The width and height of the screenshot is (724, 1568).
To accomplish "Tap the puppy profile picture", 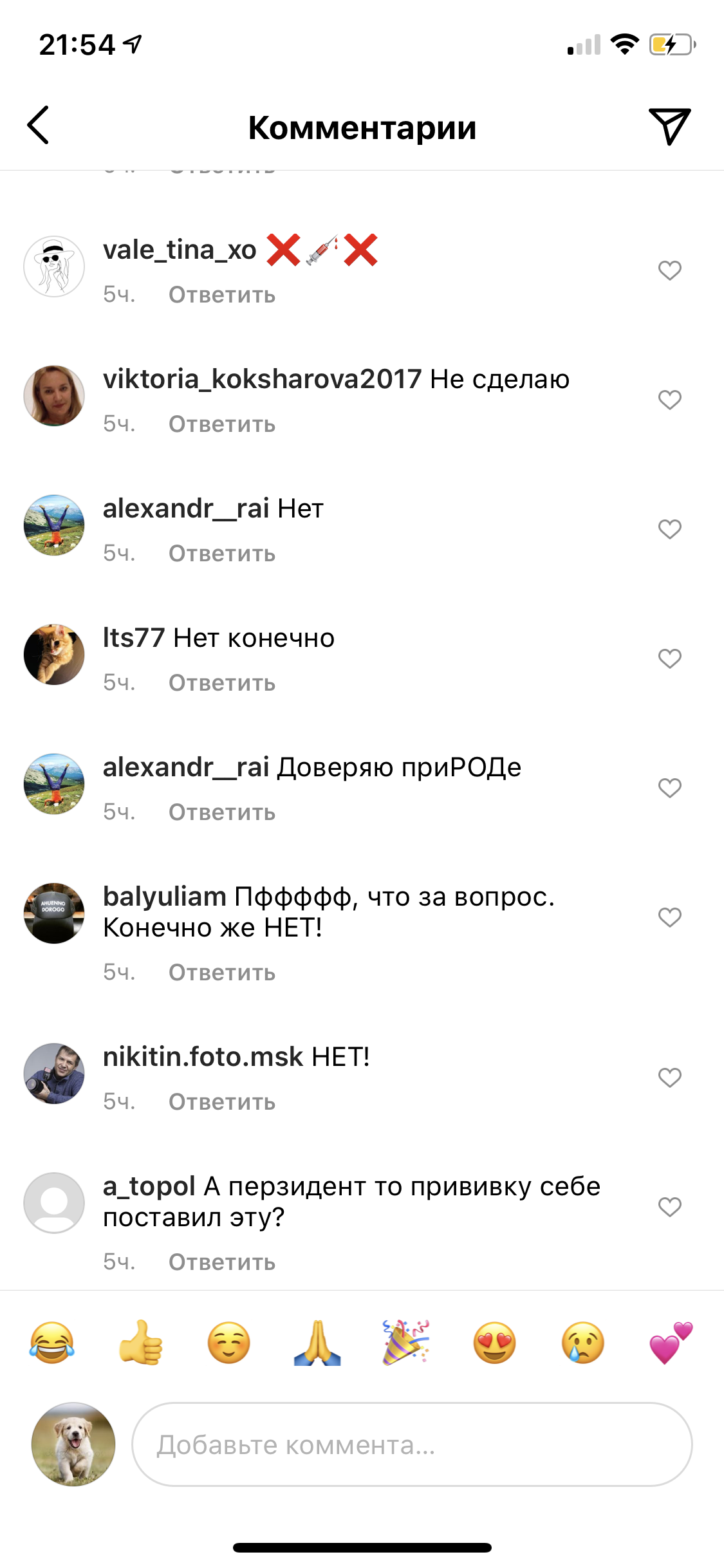I will coord(73,1444).
